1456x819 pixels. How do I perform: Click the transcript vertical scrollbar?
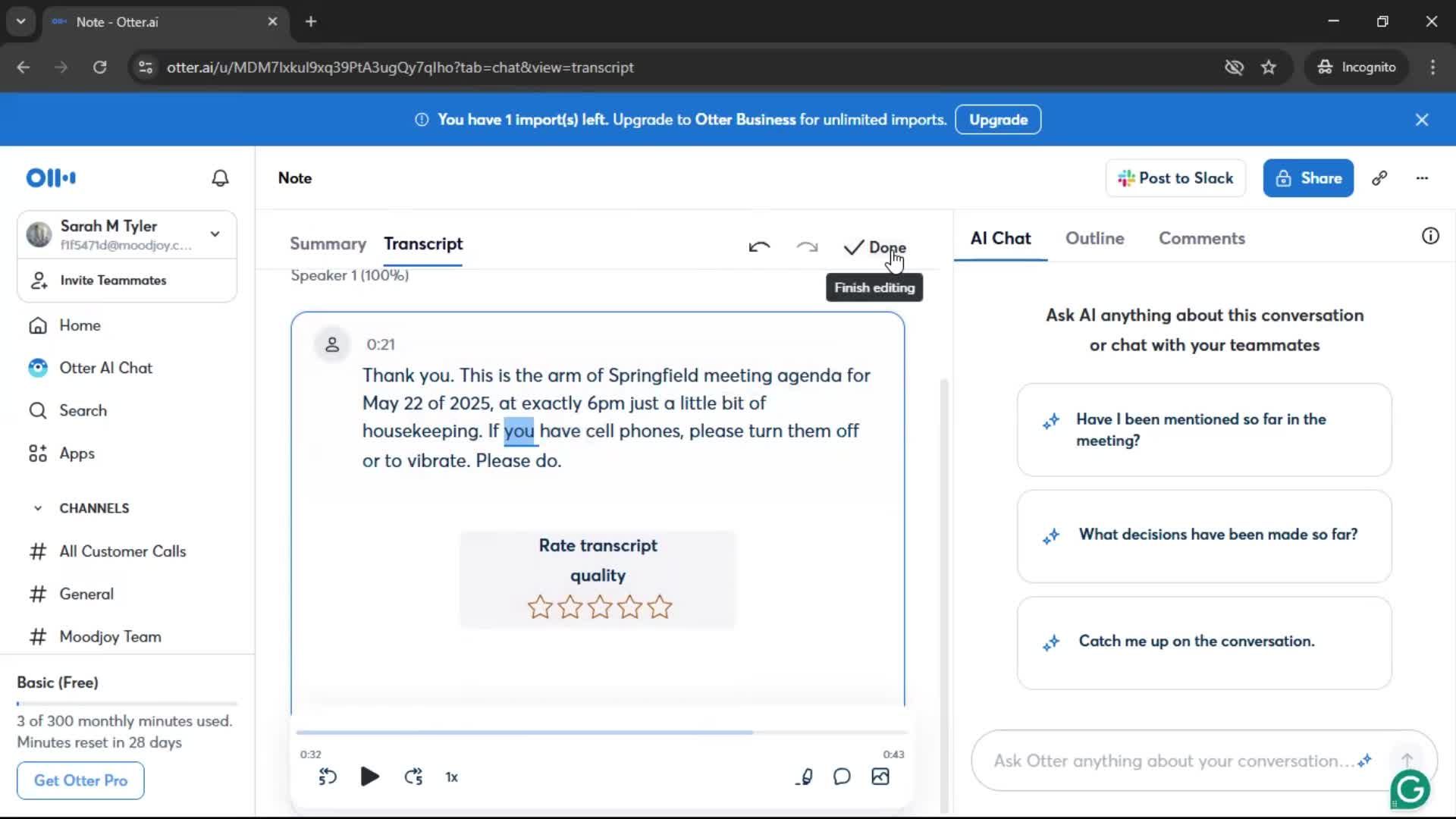pyautogui.click(x=944, y=595)
